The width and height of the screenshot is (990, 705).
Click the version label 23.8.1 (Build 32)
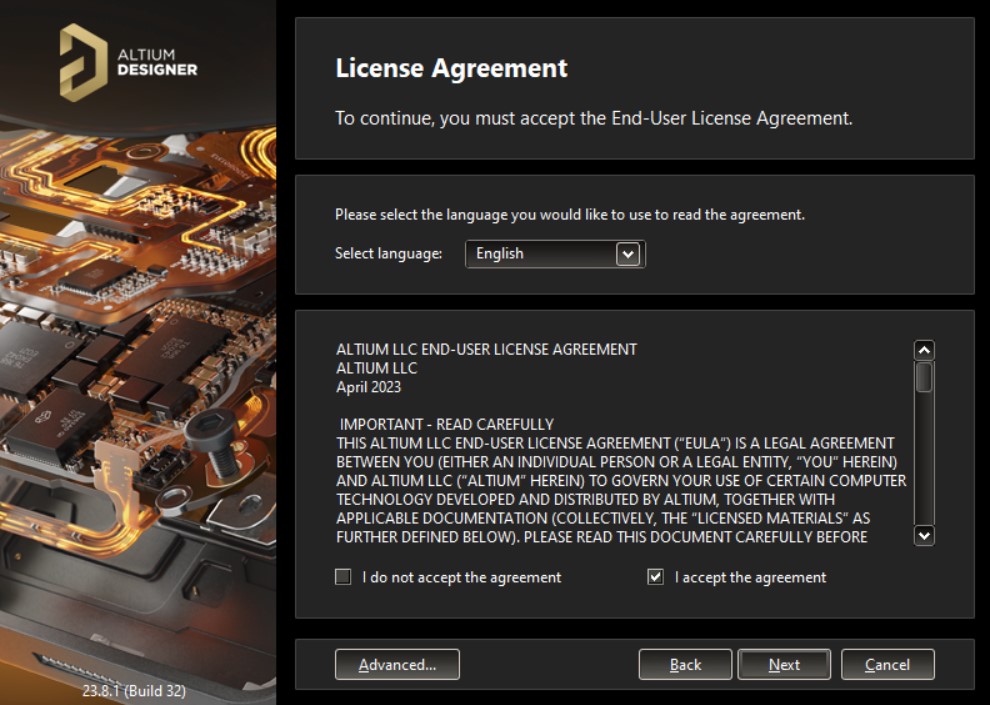(x=134, y=691)
